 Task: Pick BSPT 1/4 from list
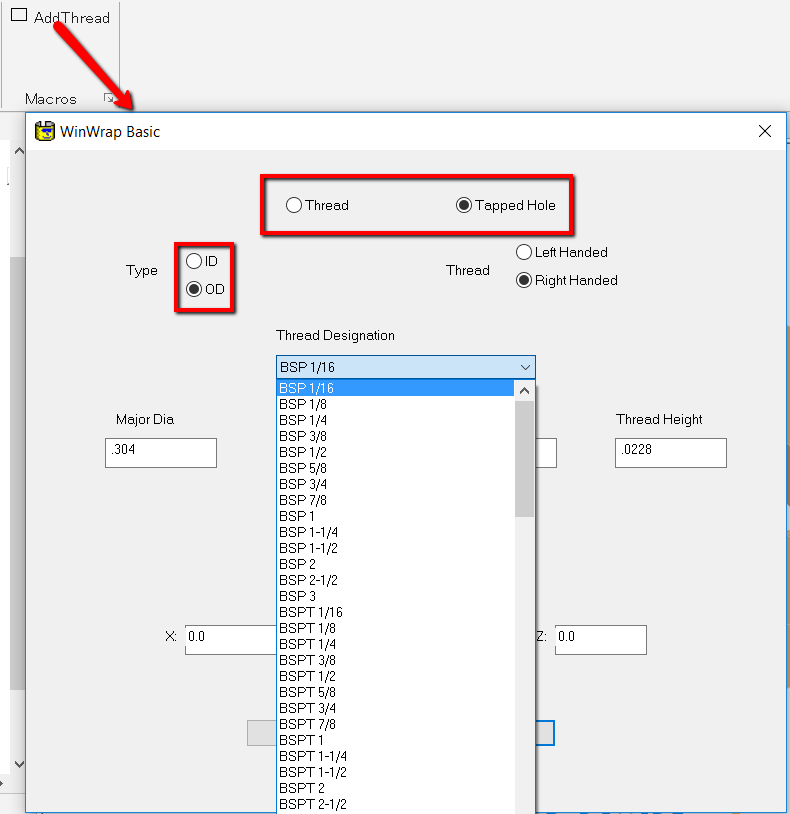click(396, 644)
